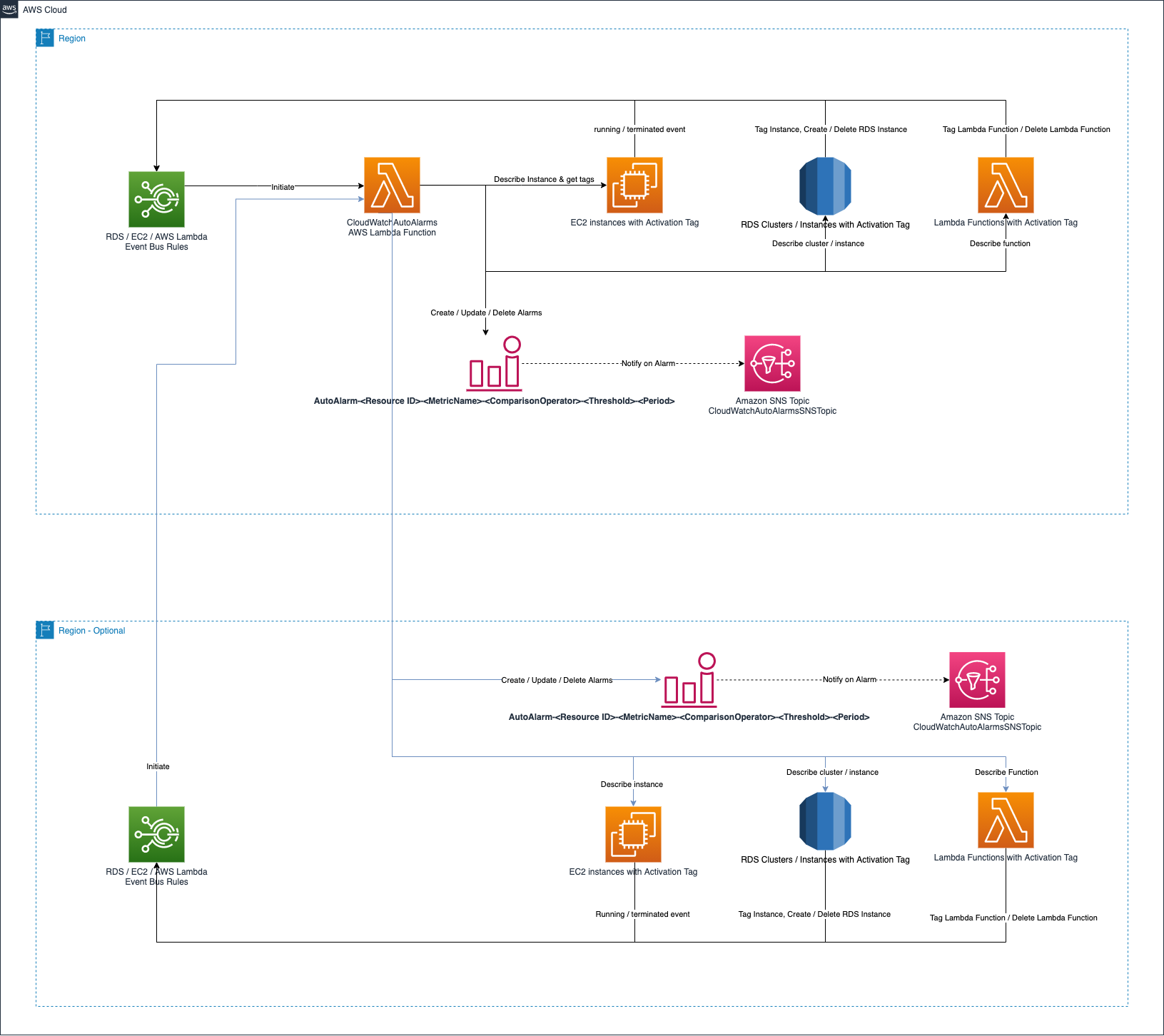Click upper 'CloudWatchAutoAlarmsSNSTopic' caption
1164x1036 pixels.
pos(772,411)
